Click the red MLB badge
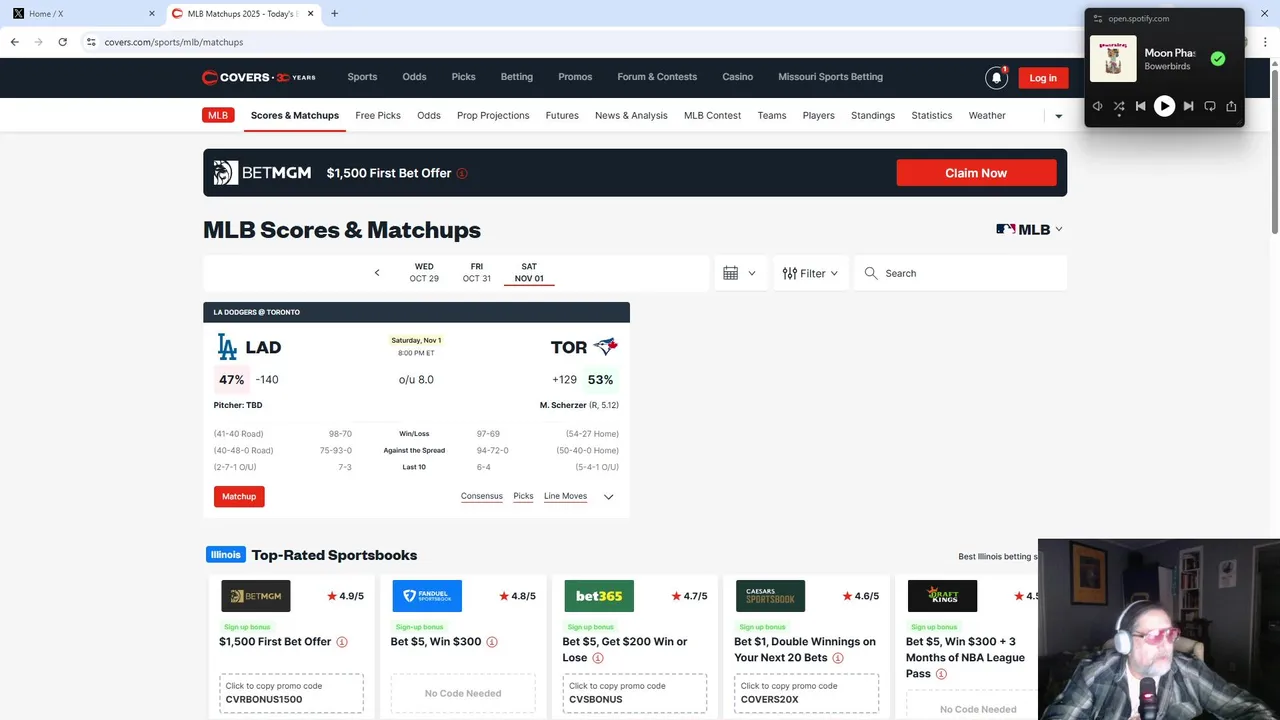 click(218, 115)
